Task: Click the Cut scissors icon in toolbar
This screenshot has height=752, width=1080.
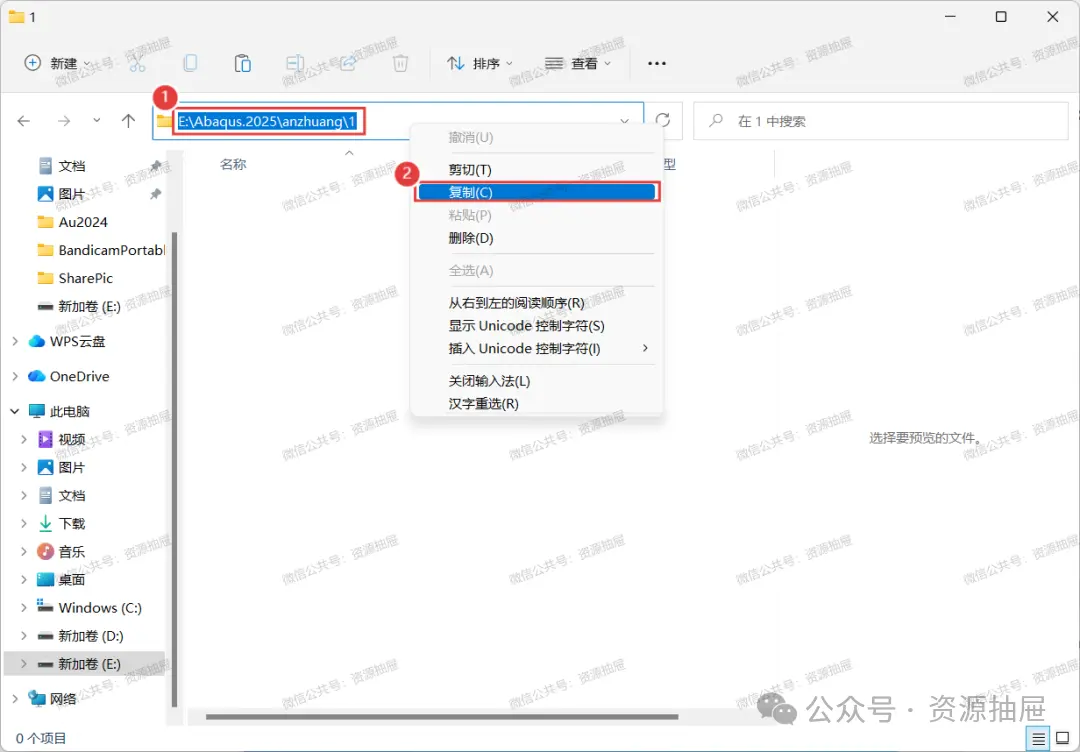Action: [138, 63]
